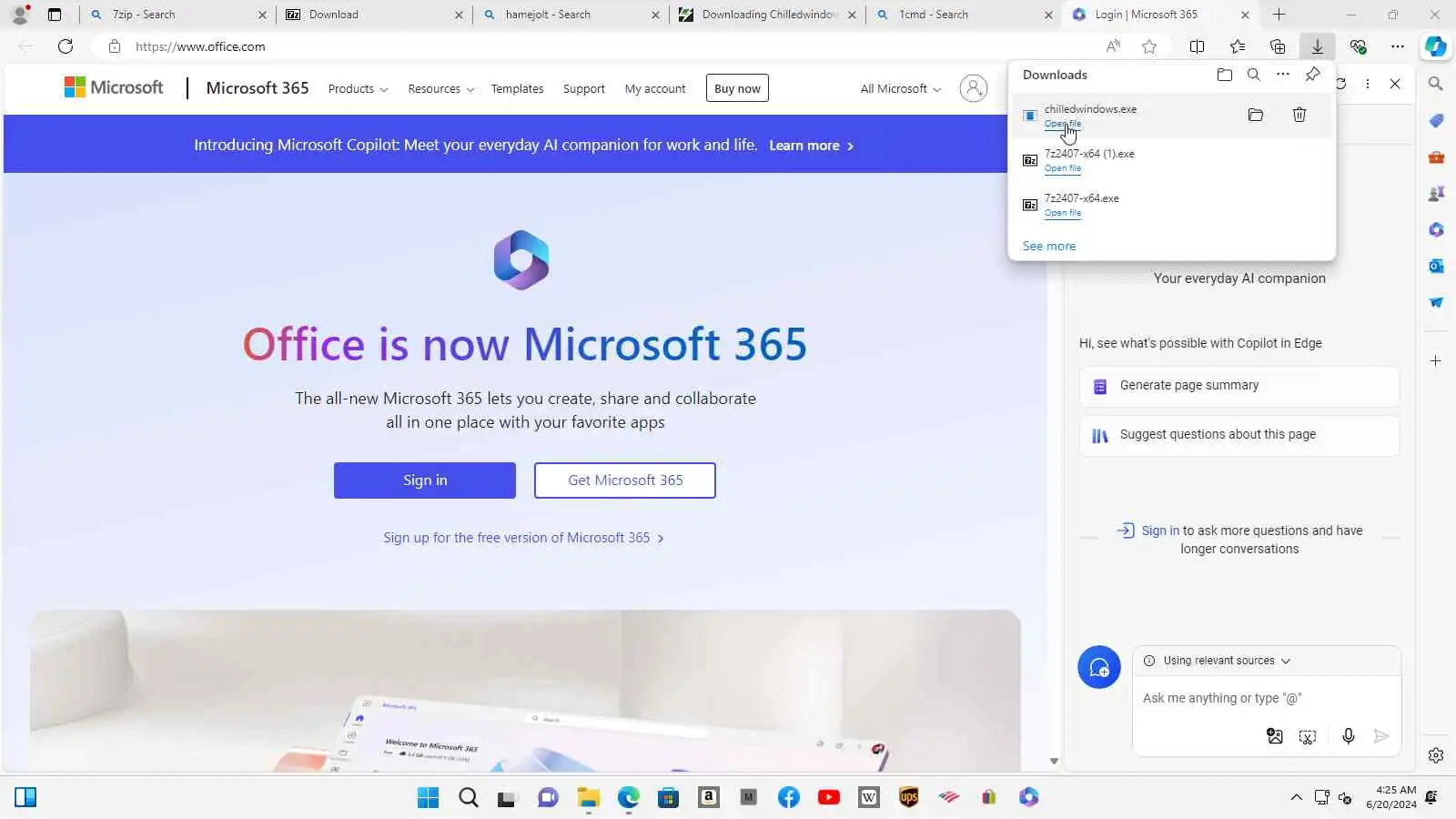This screenshot has height=819, width=1456.
Task: Add this page to favorites
Action: (x=1149, y=46)
